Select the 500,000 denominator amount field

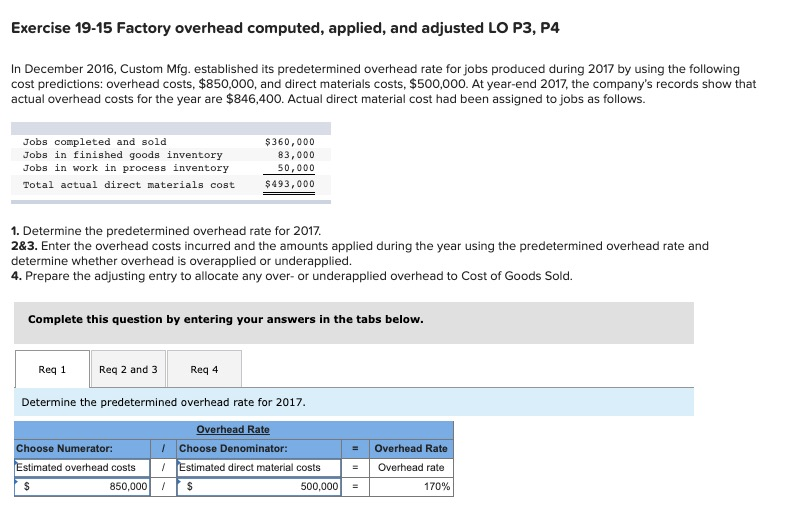pos(258,486)
